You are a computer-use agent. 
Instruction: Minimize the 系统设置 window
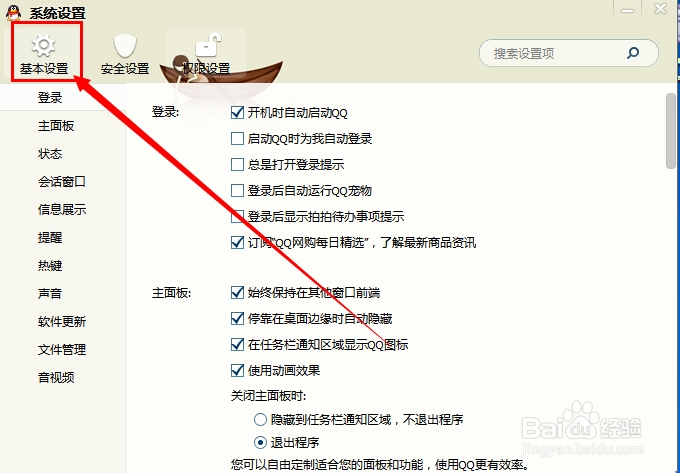click(628, 10)
